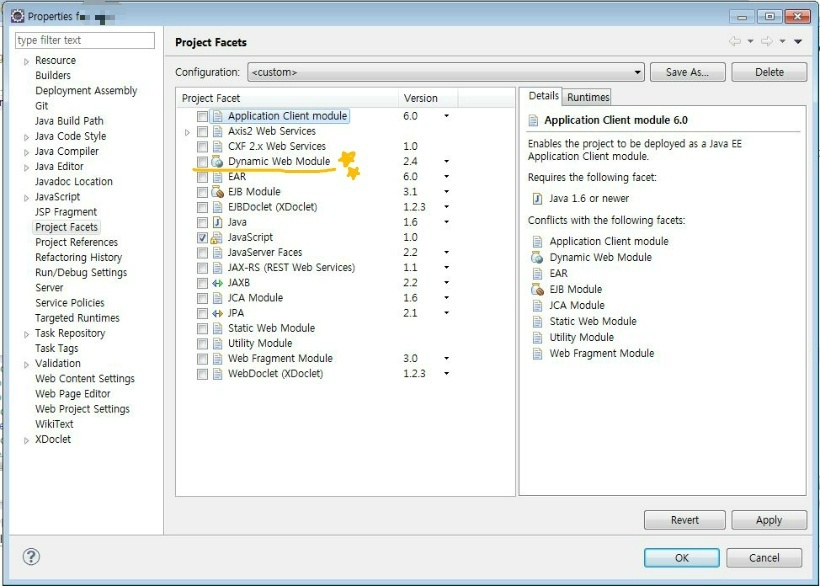Expand the Java Compiler tree node
Image resolution: width=820 pixels, height=586 pixels.
click(x=26, y=152)
